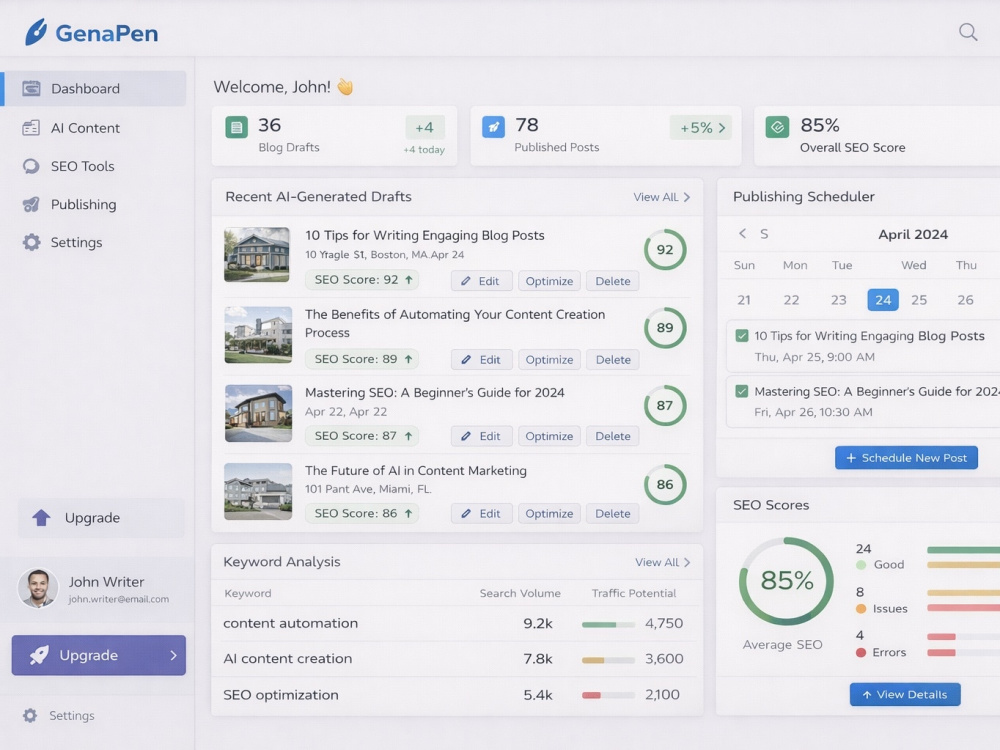Select April 24 on the calendar

click(x=883, y=300)
